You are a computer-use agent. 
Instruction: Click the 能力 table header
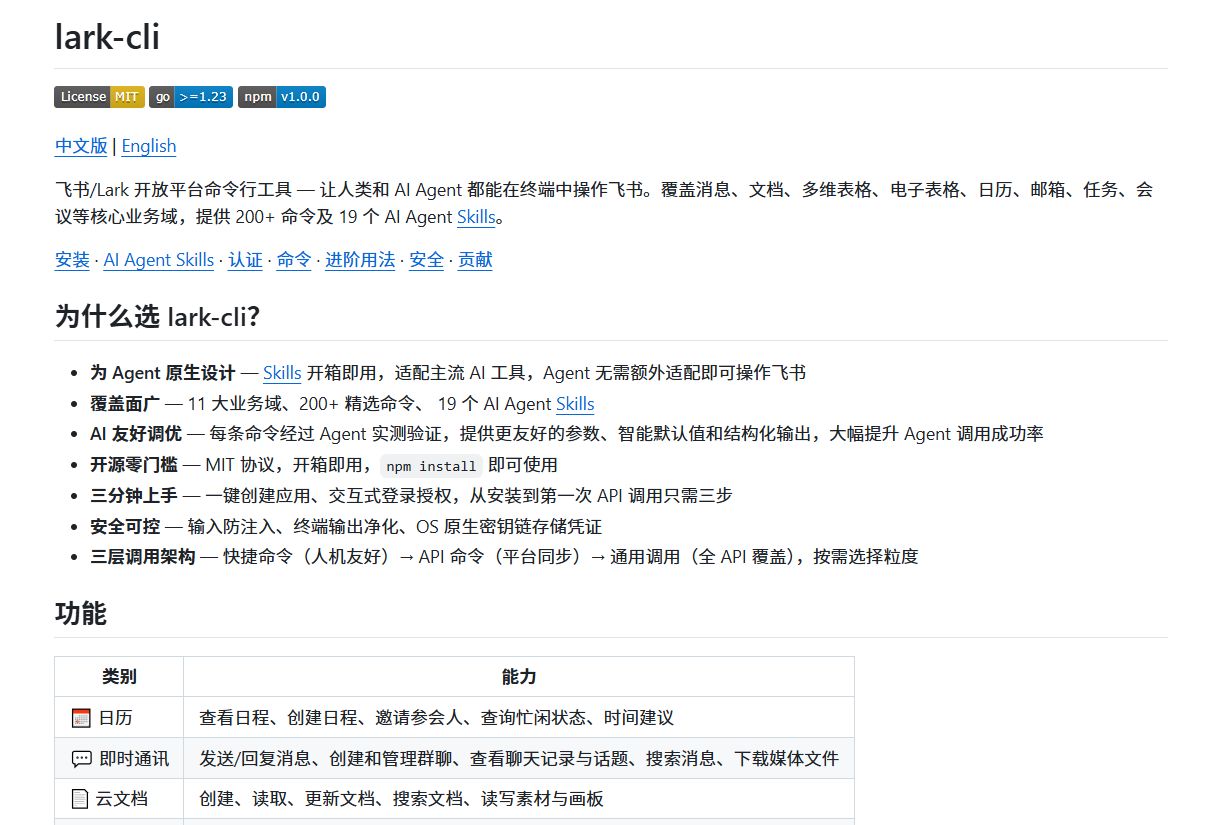click(519, 677)
